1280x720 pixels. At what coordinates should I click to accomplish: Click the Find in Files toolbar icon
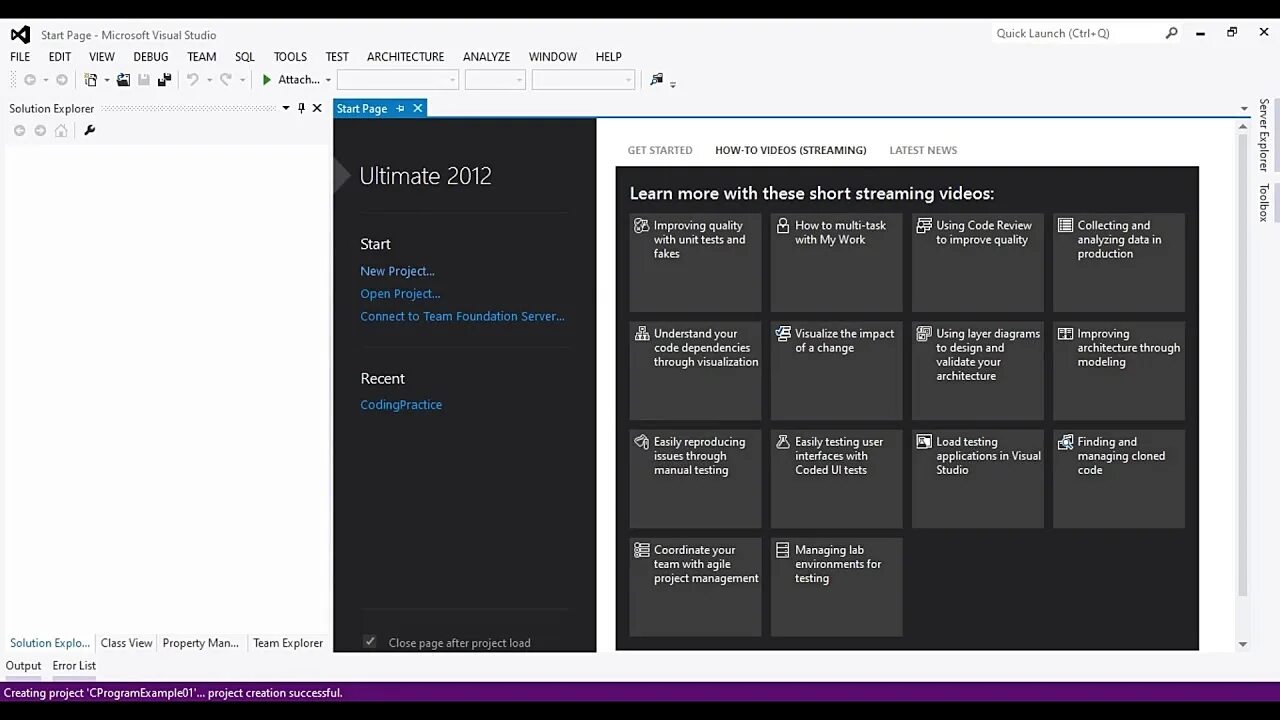656,80
